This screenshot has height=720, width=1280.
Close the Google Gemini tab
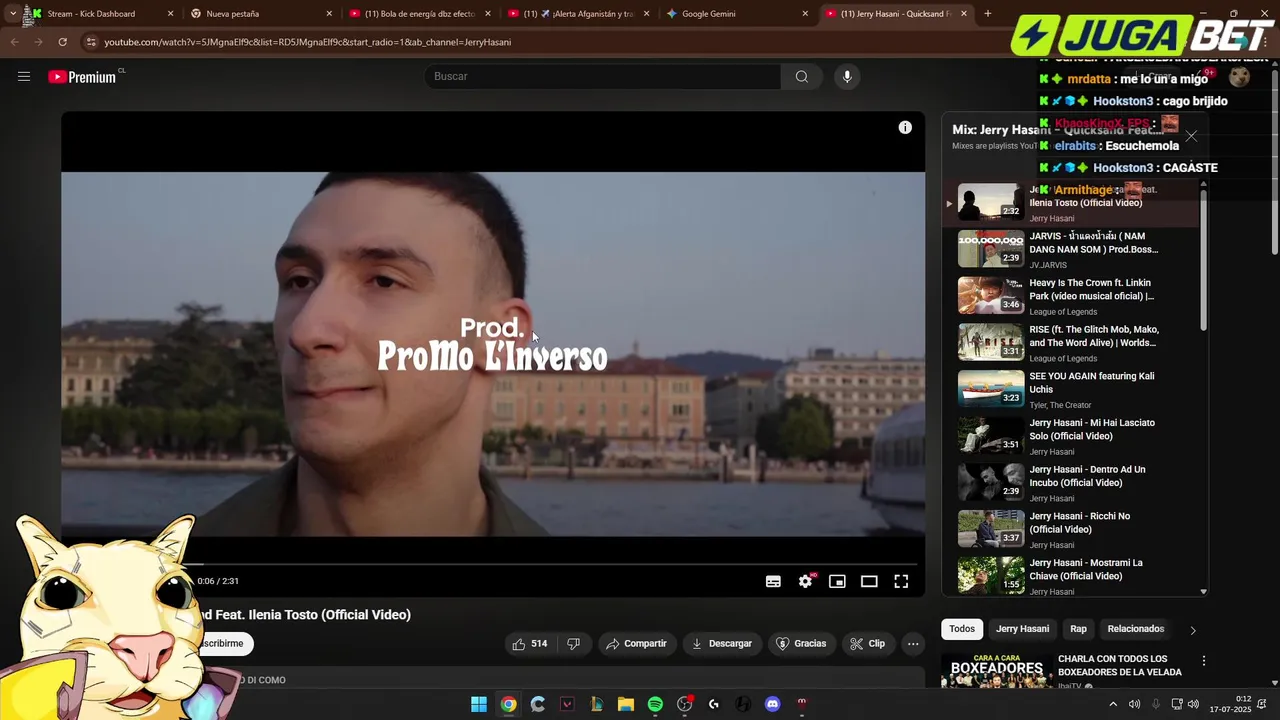[x=805, y=14]
